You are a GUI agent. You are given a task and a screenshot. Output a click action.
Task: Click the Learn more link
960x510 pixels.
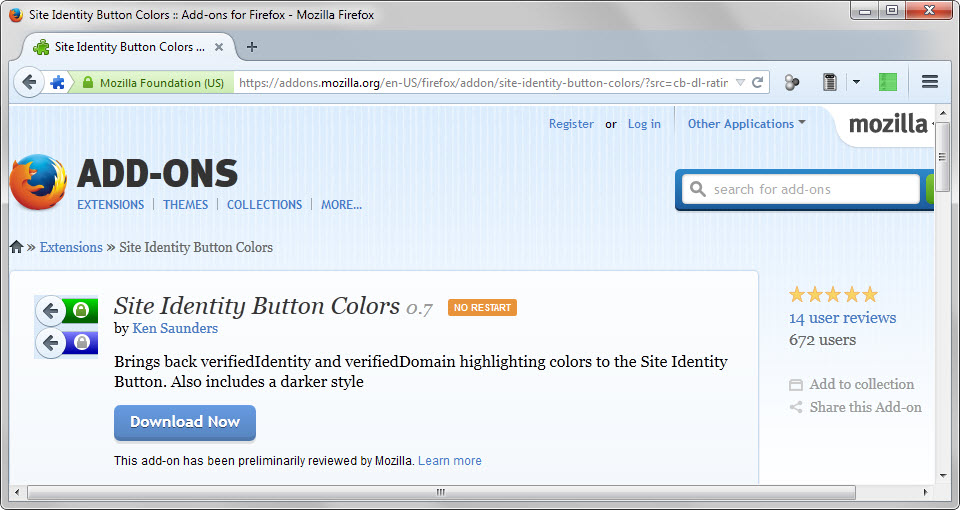pyautogui.click(x=450, y=460)
